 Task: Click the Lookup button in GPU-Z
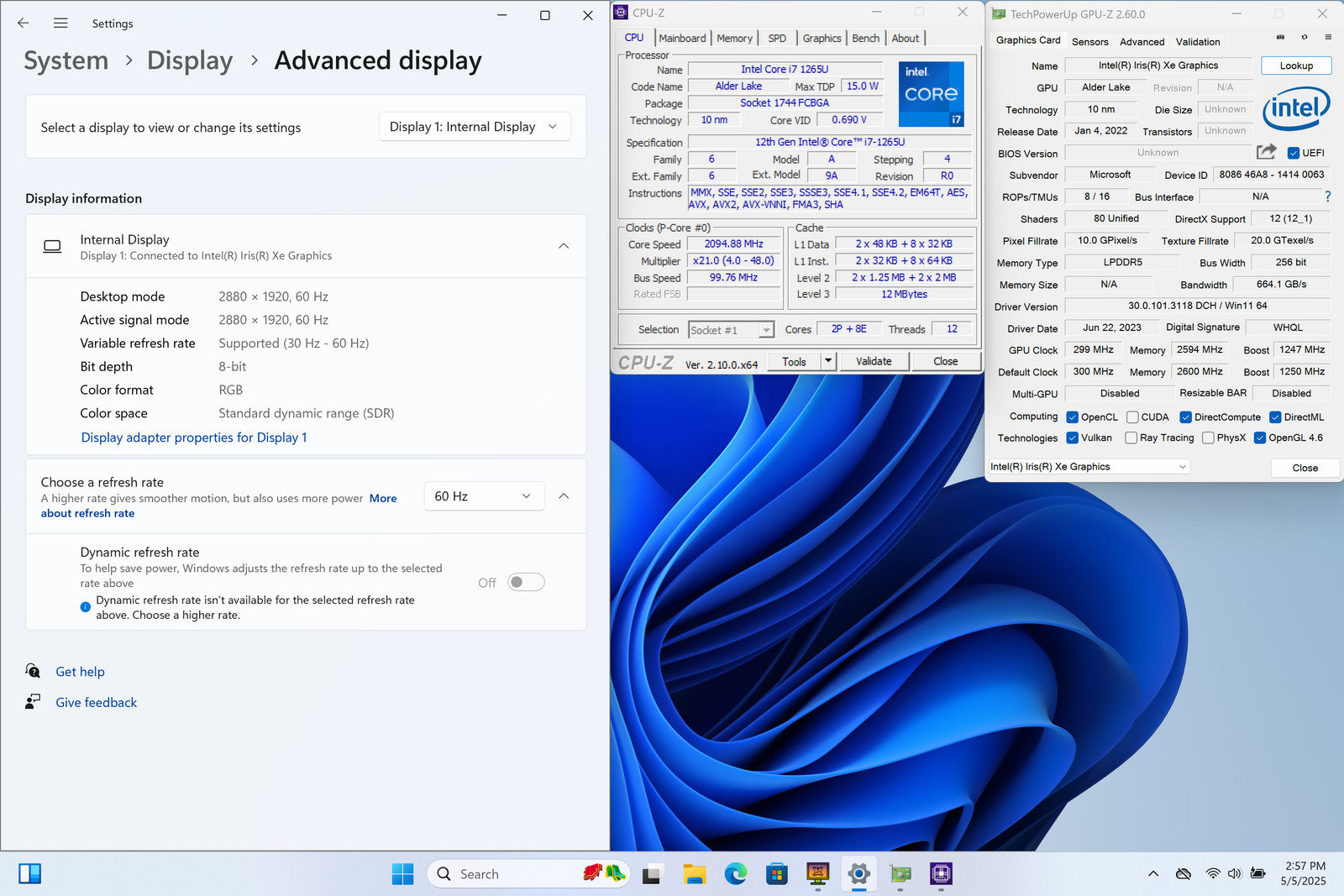click(x=1296, y=65)
